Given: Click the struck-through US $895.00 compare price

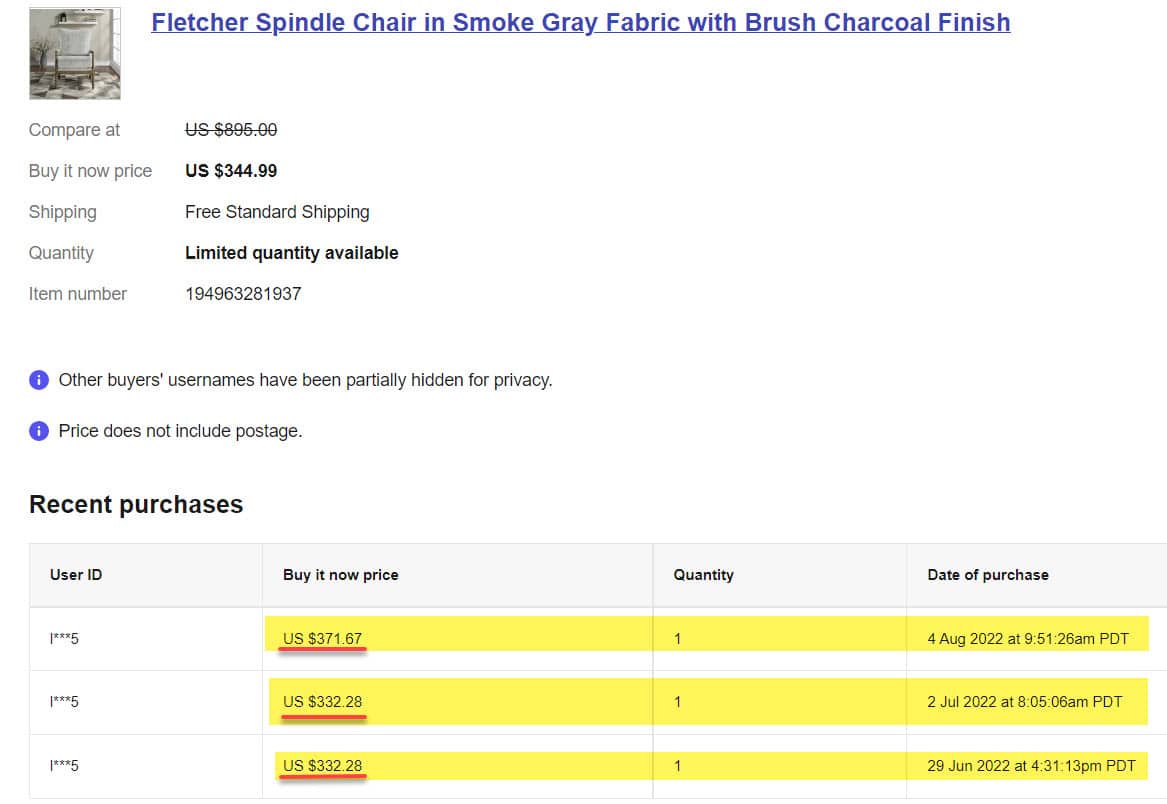Looking at the screenshot, I should pos(231,130).
